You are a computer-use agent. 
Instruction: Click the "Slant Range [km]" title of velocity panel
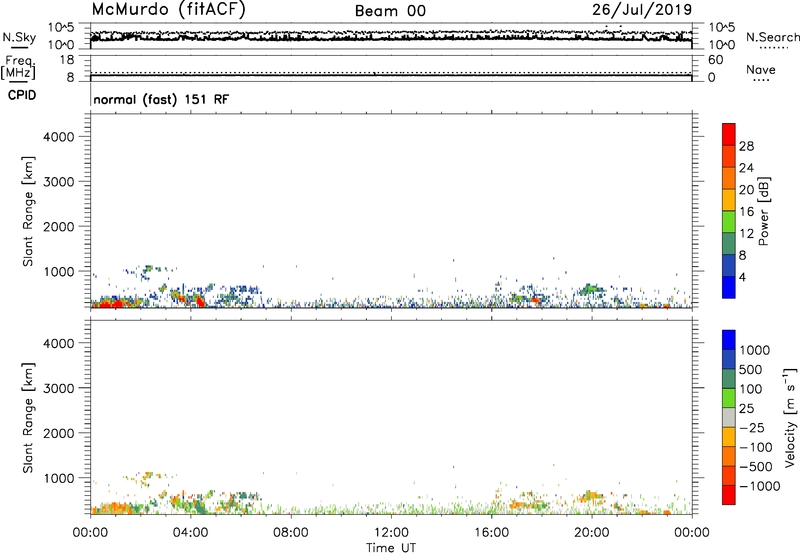click(x=28, y=418)
